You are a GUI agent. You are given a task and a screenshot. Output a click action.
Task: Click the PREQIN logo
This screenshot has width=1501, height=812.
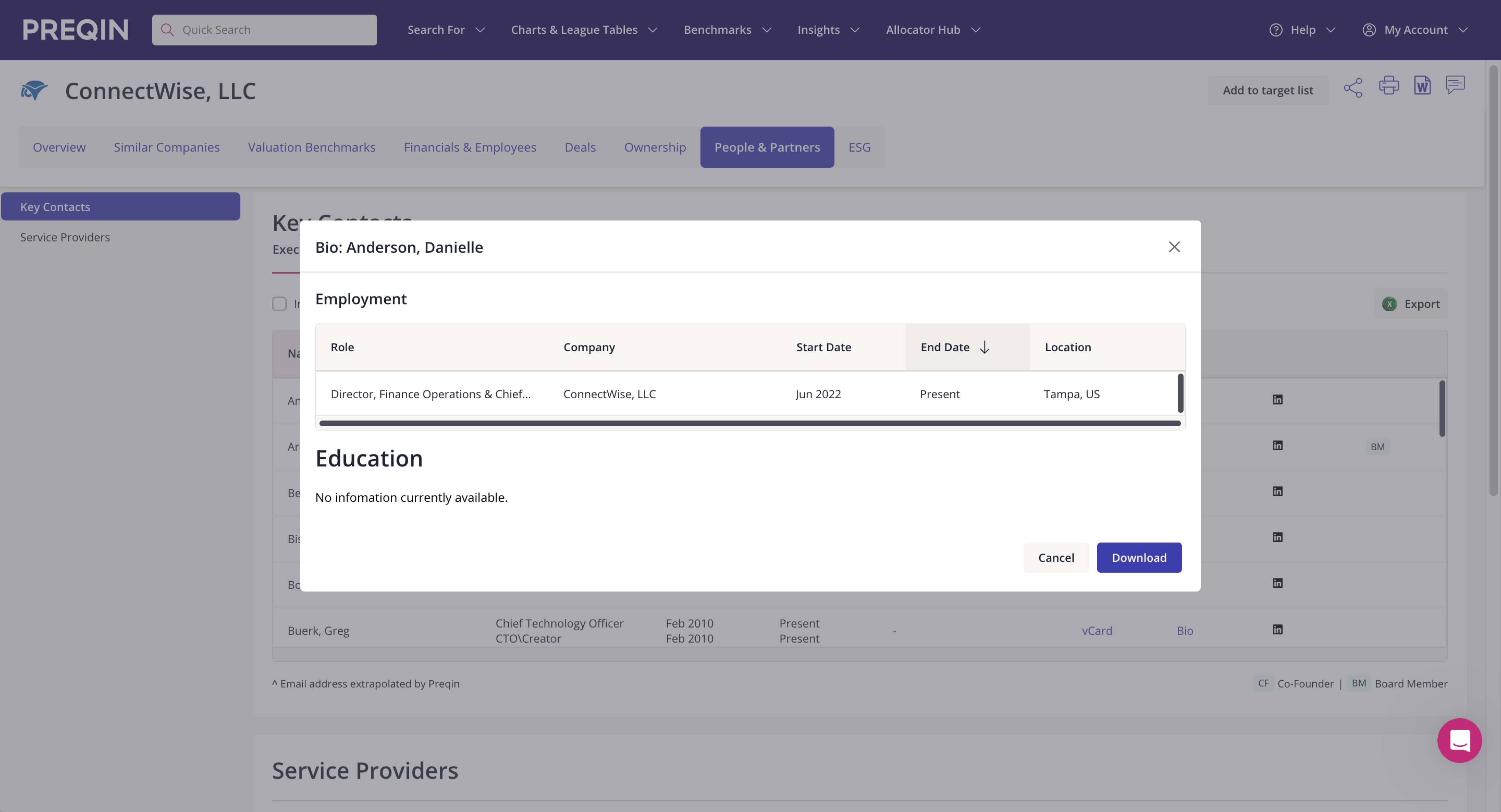[x=75, y=30]
